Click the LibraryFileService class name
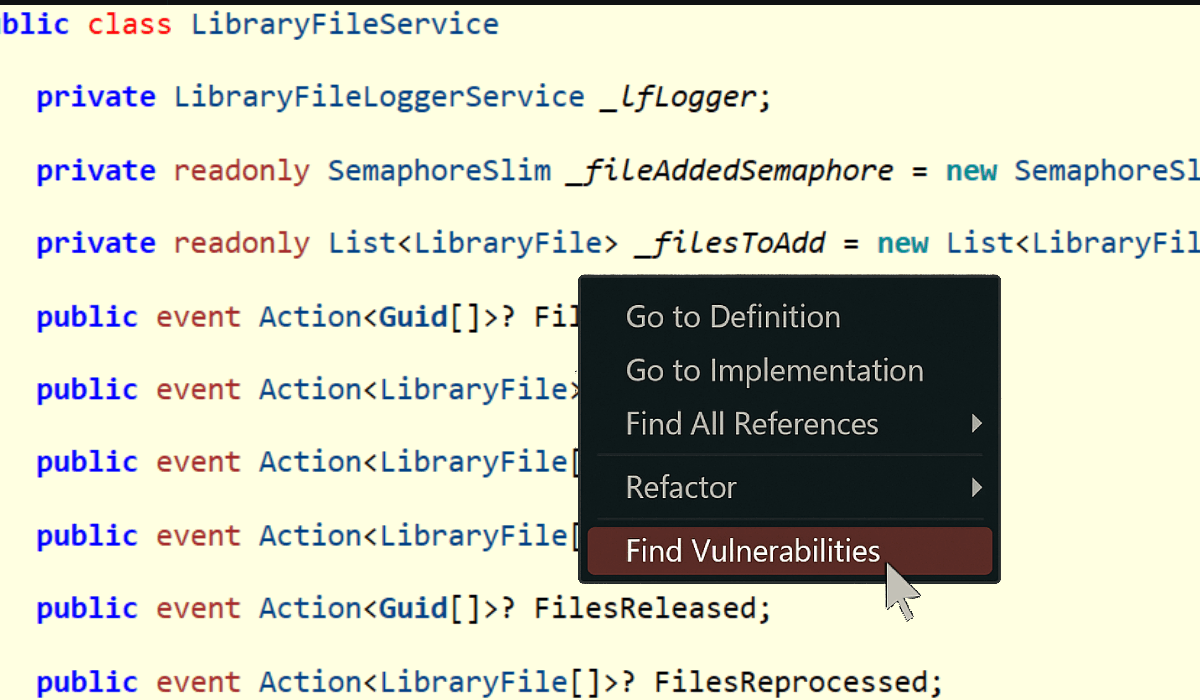 pyautogui.click(x=344, y=24)
